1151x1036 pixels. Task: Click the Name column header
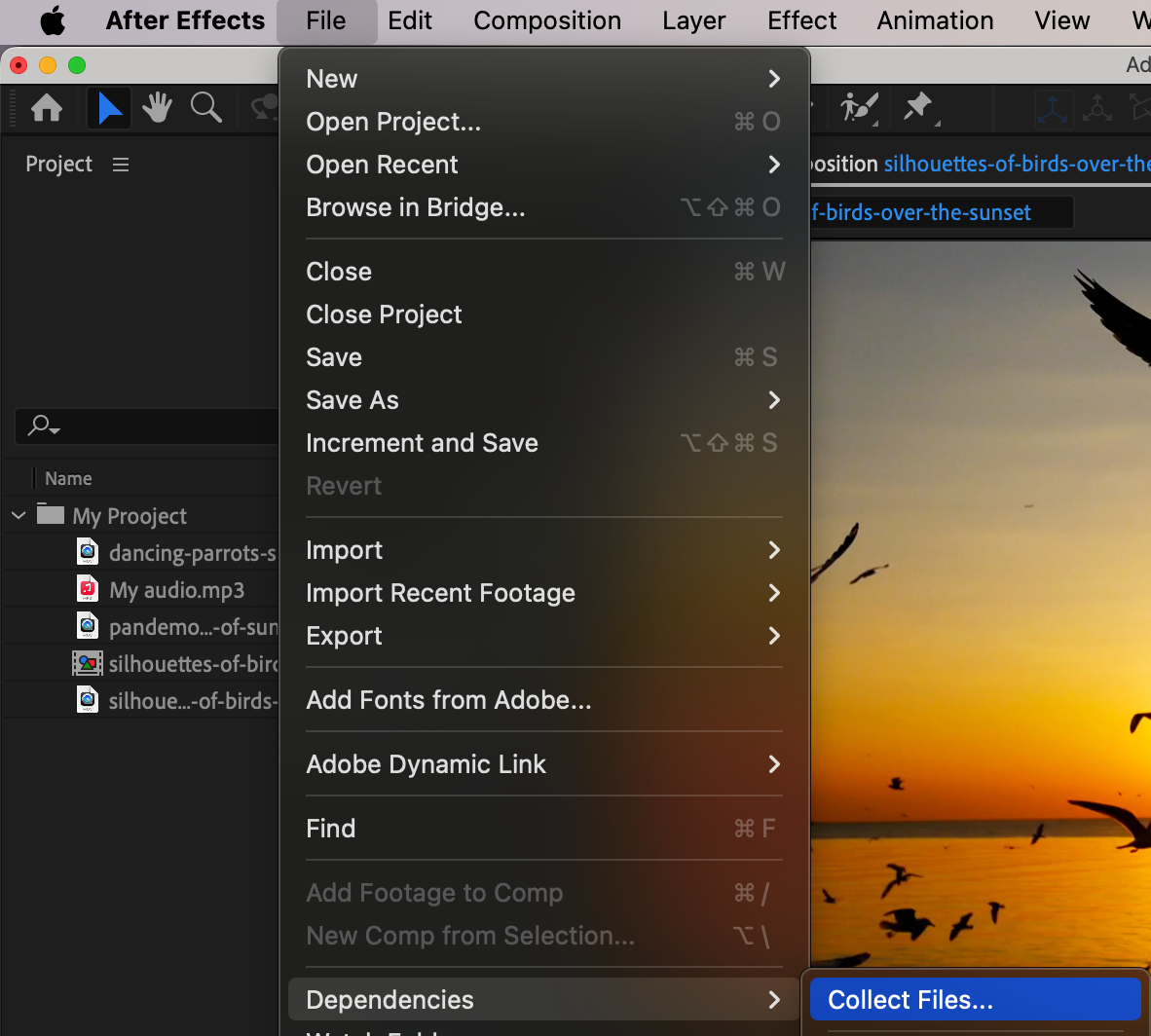pos(68,479)
